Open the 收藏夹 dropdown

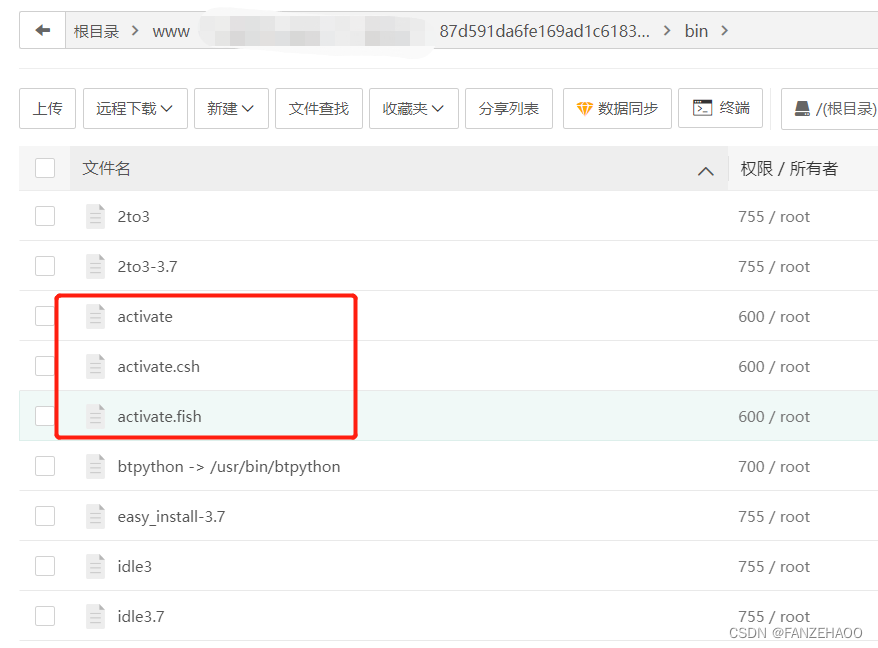coord(413,109)
